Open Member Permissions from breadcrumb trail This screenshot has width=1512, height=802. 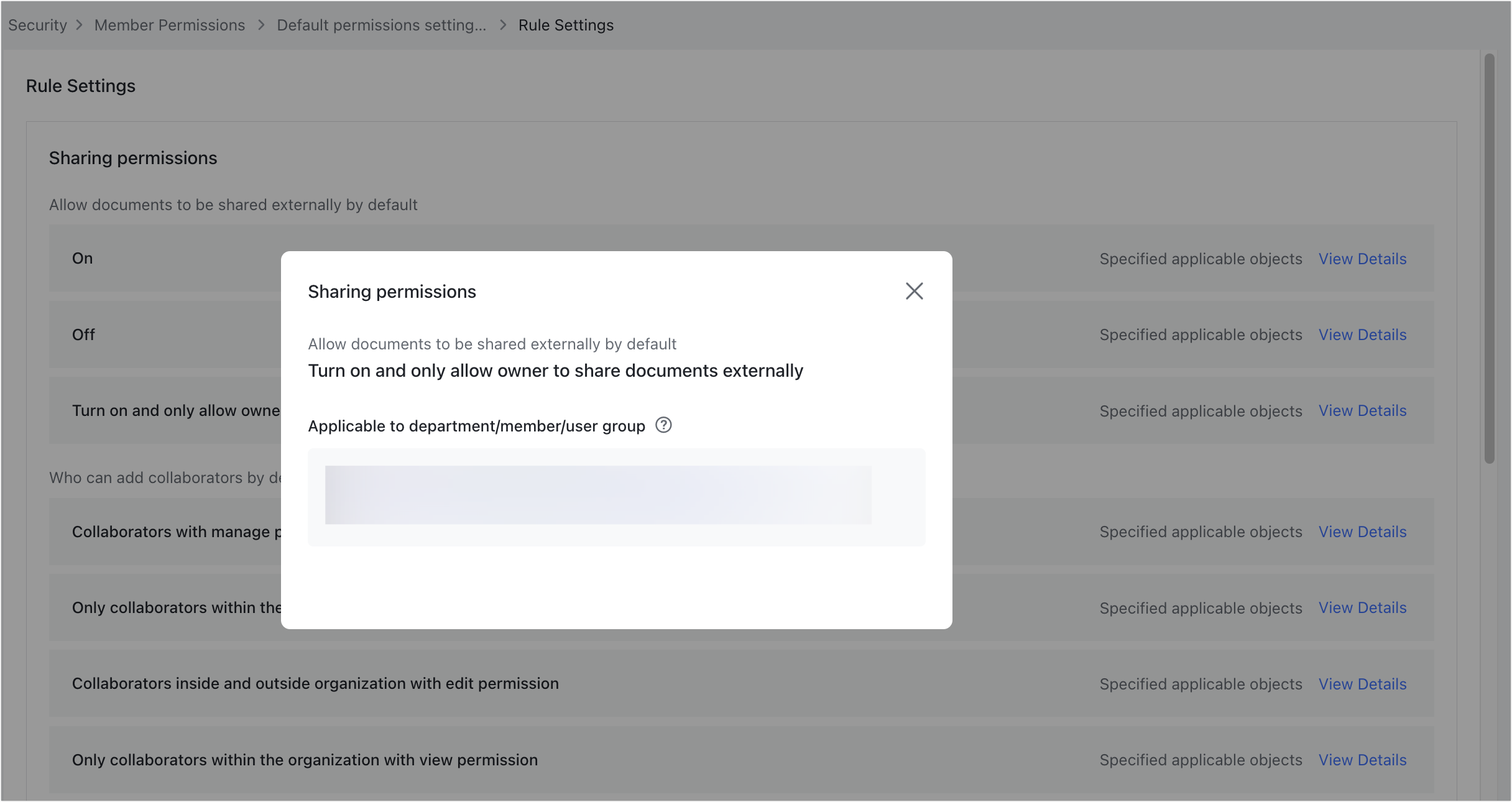(169, 25)
